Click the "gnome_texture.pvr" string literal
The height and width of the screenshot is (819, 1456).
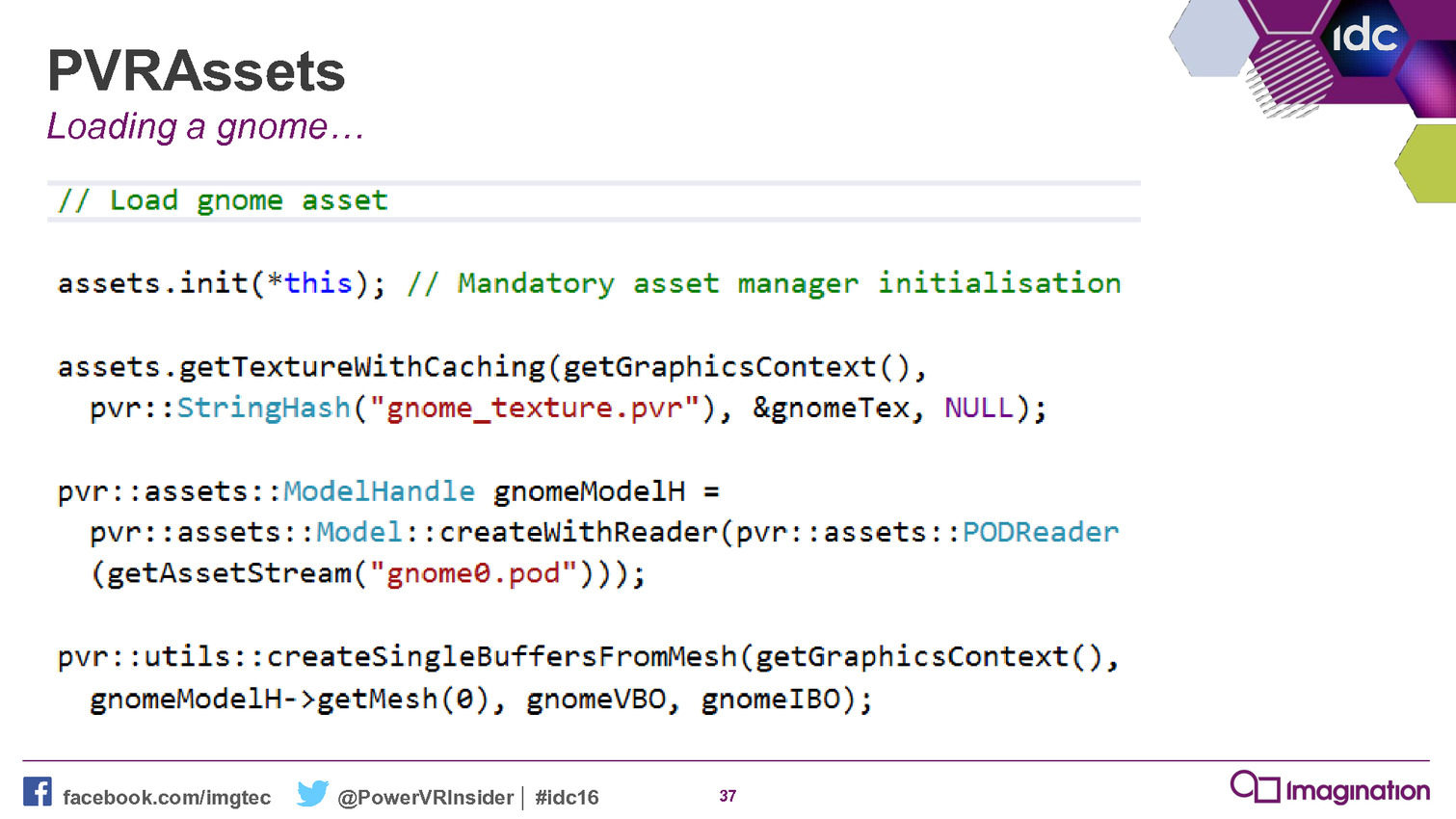click(542, 409)
